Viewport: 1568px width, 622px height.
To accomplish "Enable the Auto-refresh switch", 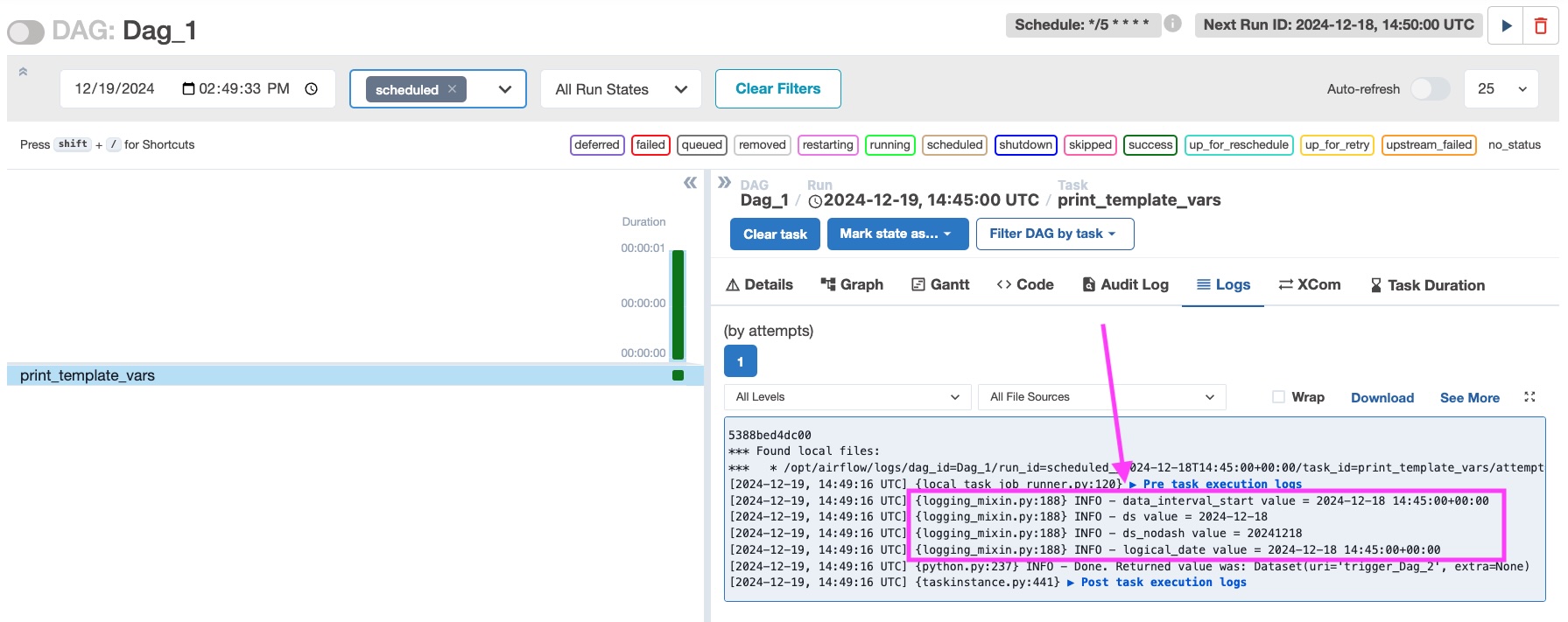I will tap(1429, 89).
